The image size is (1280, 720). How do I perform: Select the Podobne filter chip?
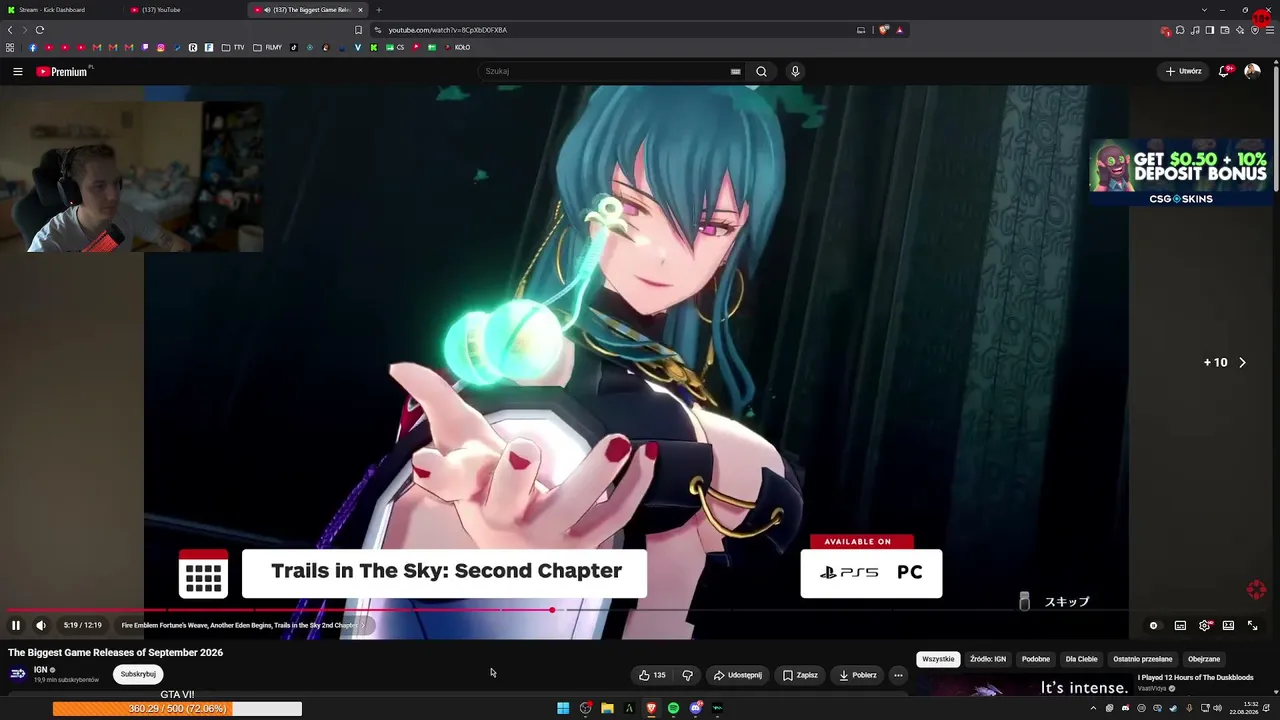(x=1036, y=659)
